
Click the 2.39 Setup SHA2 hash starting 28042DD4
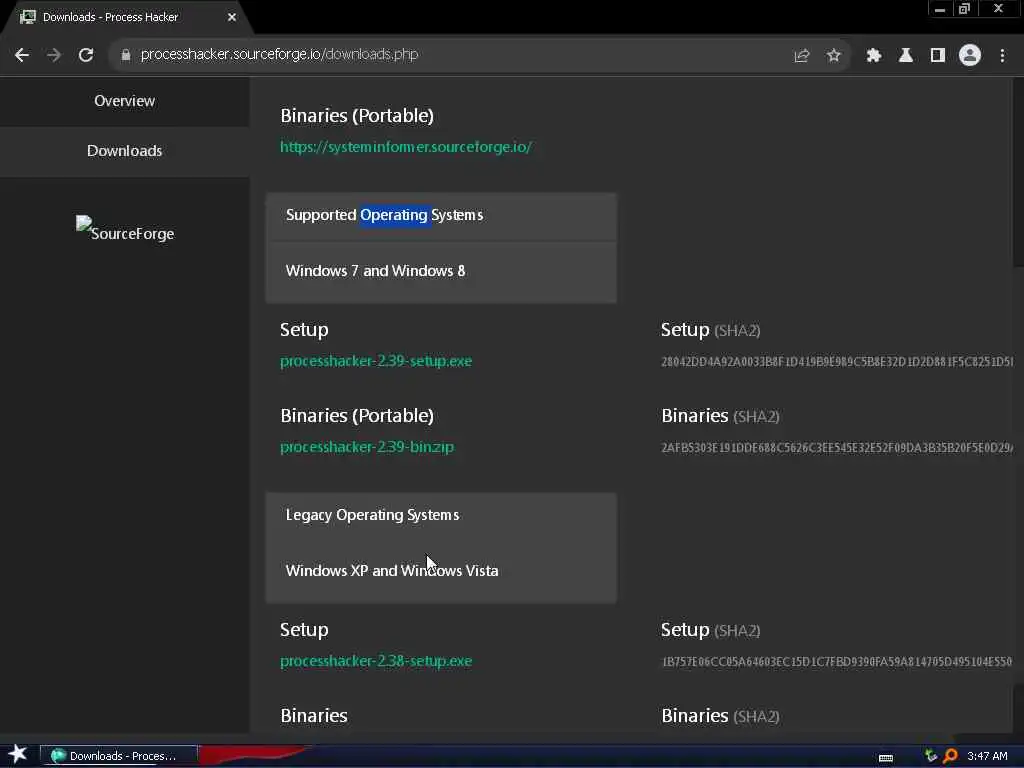pyautogui.click(x=837, y=362)
